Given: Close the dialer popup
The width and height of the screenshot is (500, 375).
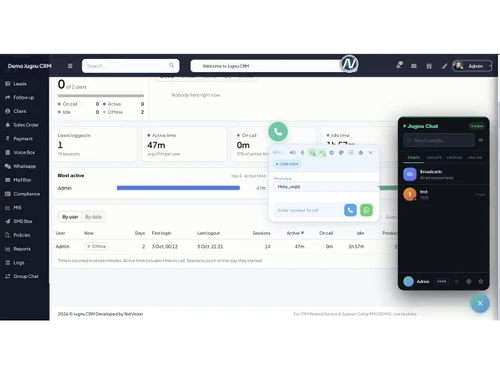Looking at the screenshot, I should 371,153.
